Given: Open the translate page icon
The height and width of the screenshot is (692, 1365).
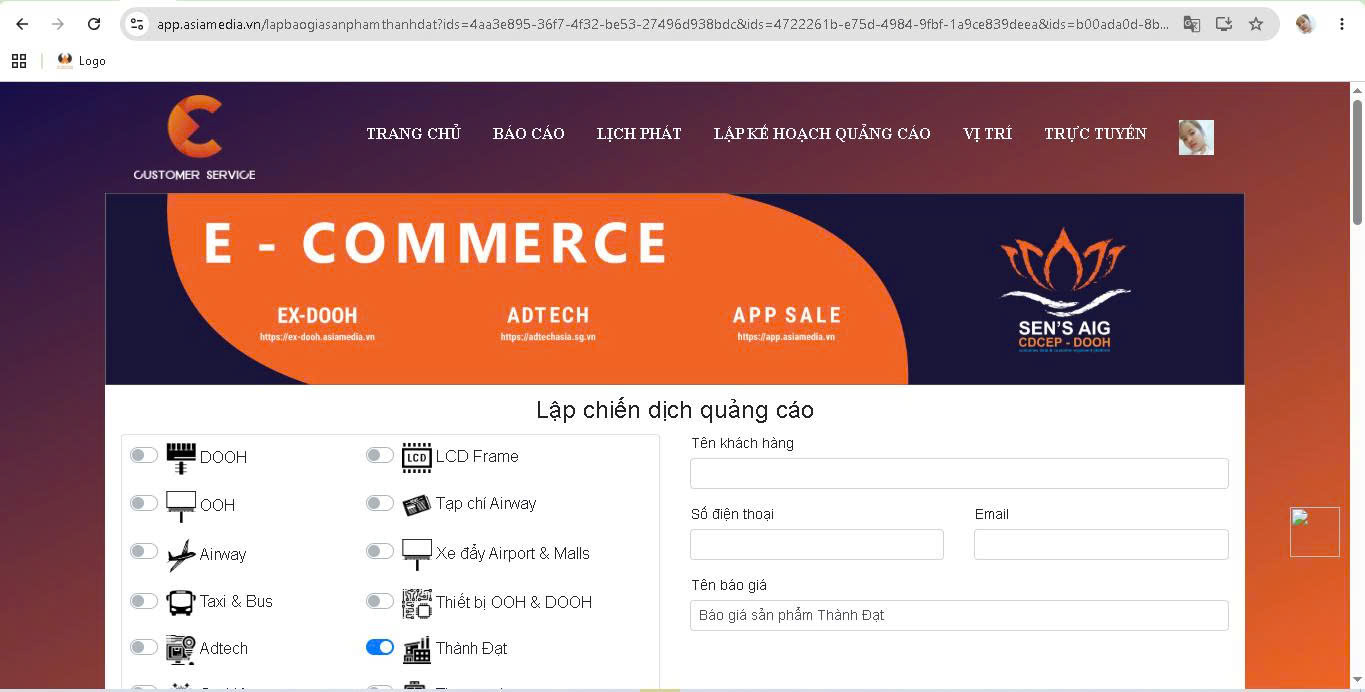Looking at the screenshot, I should point(1191,24).
